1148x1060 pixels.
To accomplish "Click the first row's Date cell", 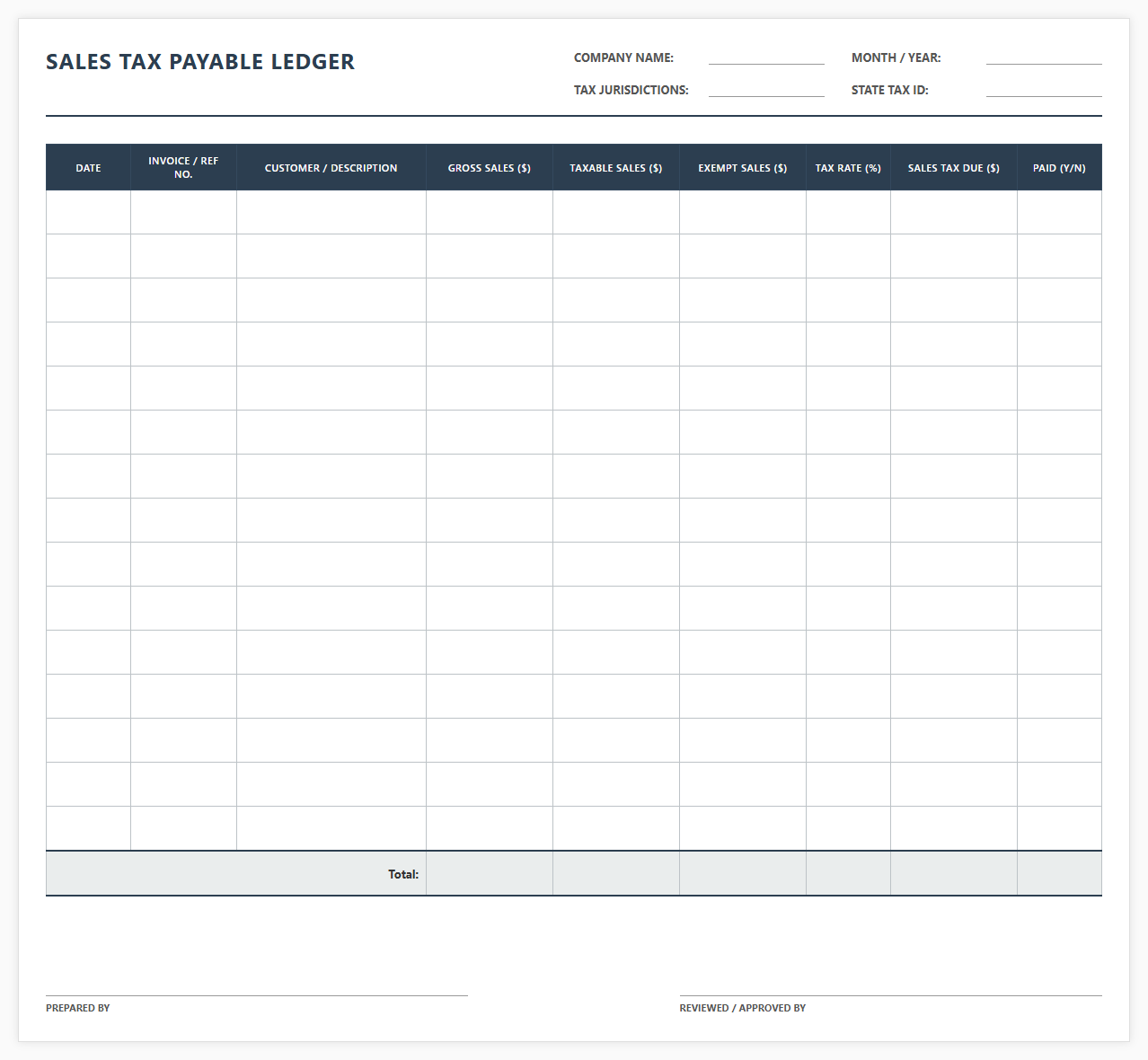I will [x=88, y=212].
